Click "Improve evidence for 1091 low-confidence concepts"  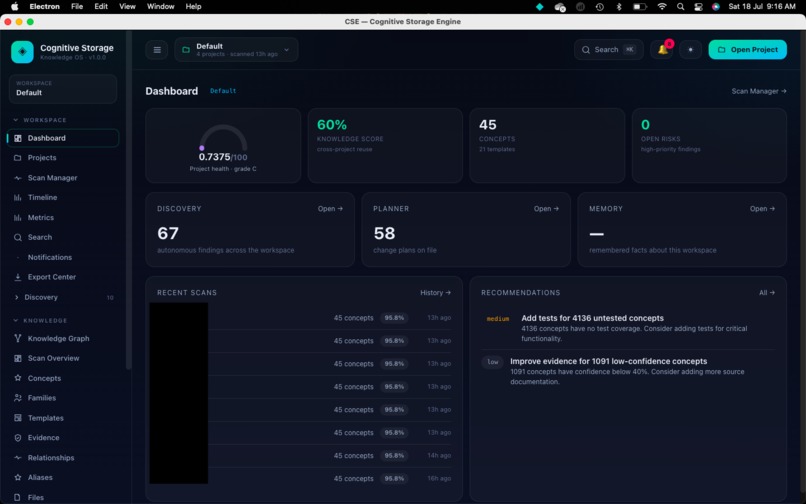(x=608, y=362)
